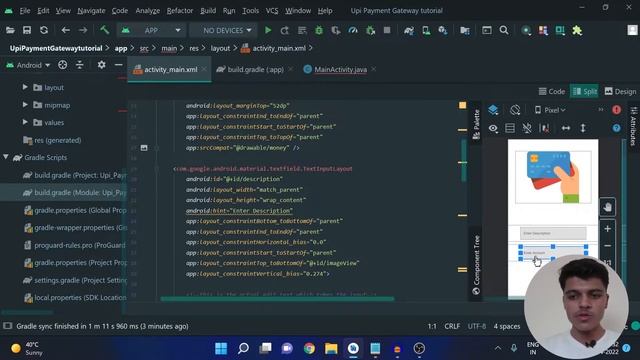Open SDK manager icon

pyautogui.click(x=443, y=30)
